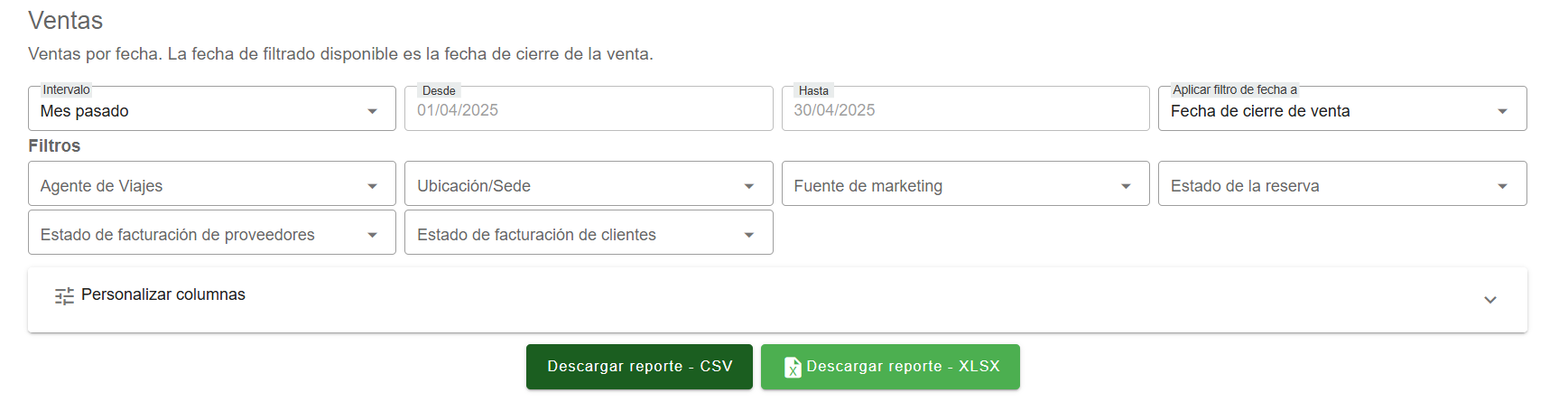The image size is (1568, 411).
Task: Click Descargar reporte - CSV button
Action: pos(639,367)
